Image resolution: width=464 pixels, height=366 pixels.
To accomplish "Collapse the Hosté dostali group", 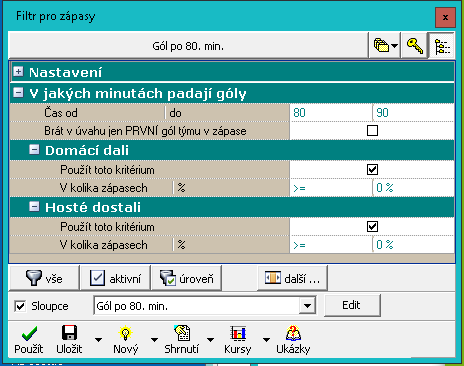I will (34, 206).
